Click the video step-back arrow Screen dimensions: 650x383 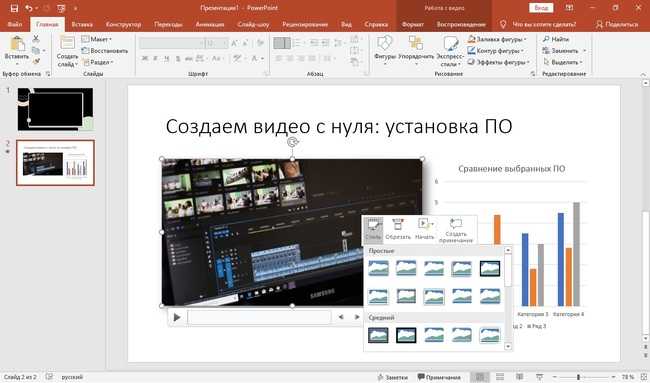(341, 317)
